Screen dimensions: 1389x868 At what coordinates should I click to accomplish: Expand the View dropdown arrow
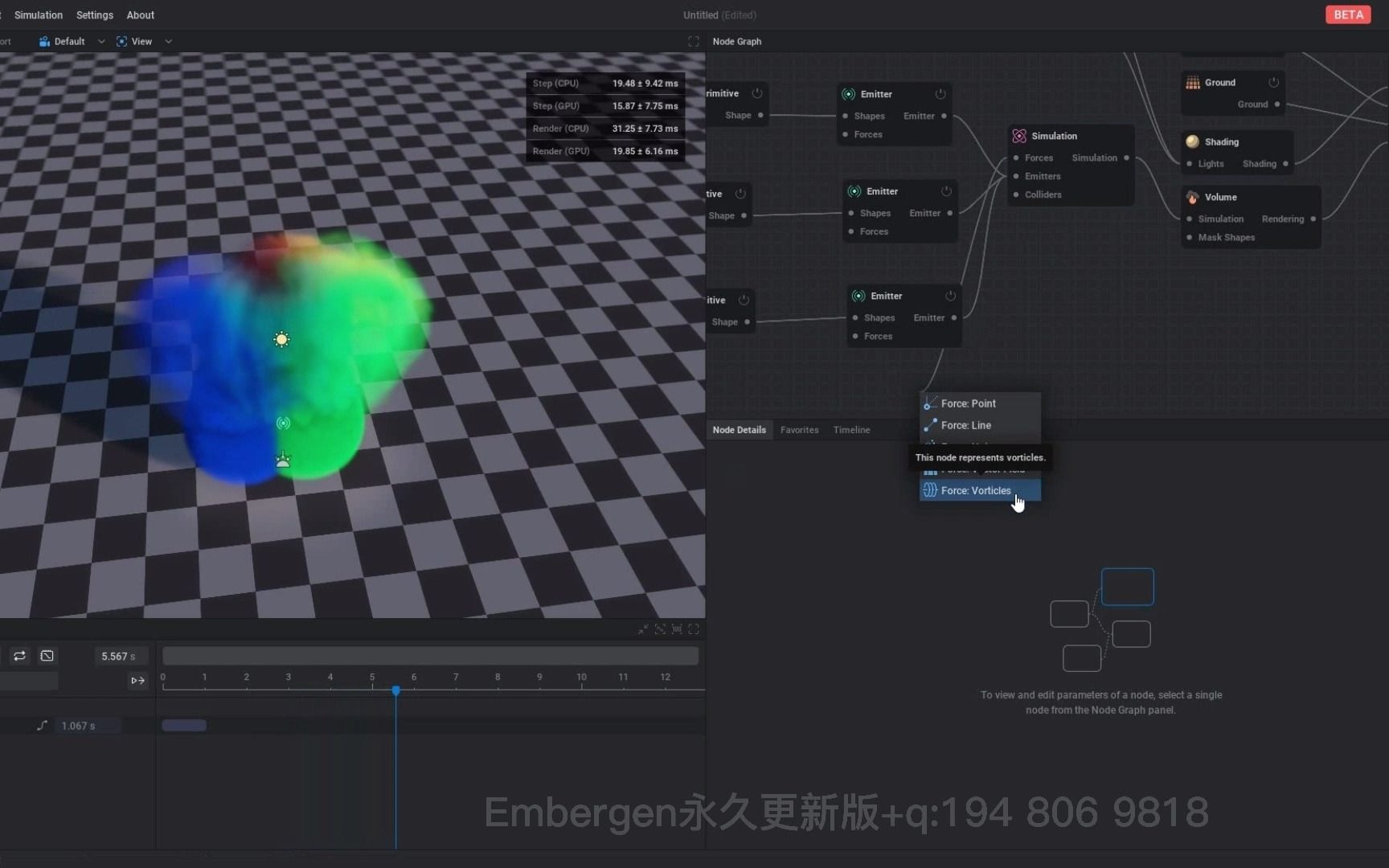pos(168,42)
